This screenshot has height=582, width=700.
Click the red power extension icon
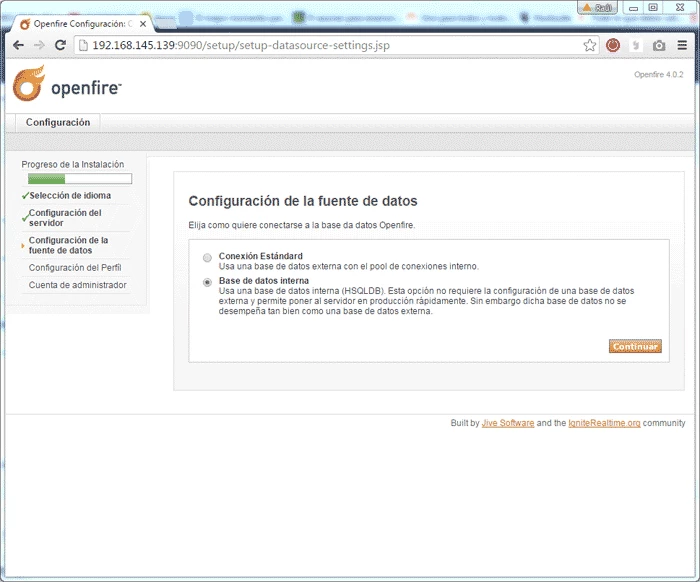point(613,45)
